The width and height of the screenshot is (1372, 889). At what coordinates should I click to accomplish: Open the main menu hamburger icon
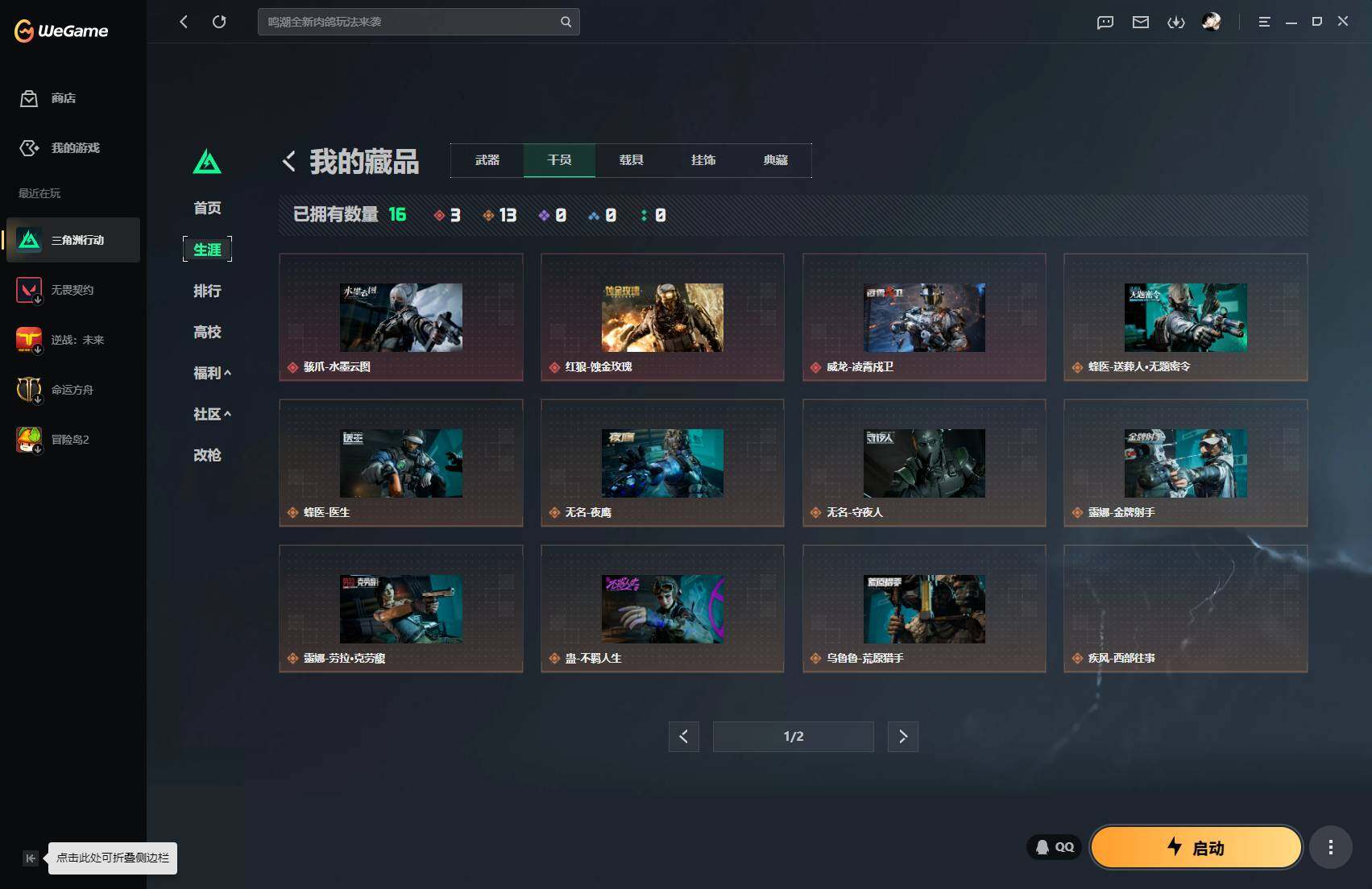1264,22
